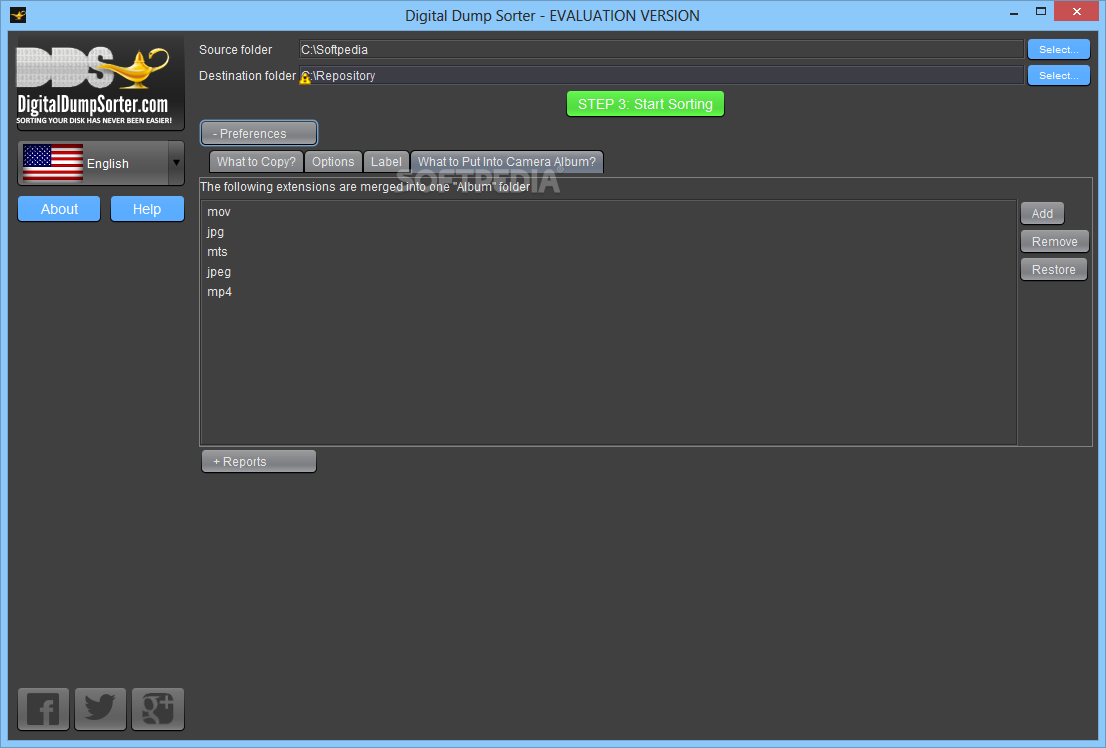1106x748 pixels.
Task: Switch to the What to Copy? tab
Action: pyautogui.click(x=256, y=162)
